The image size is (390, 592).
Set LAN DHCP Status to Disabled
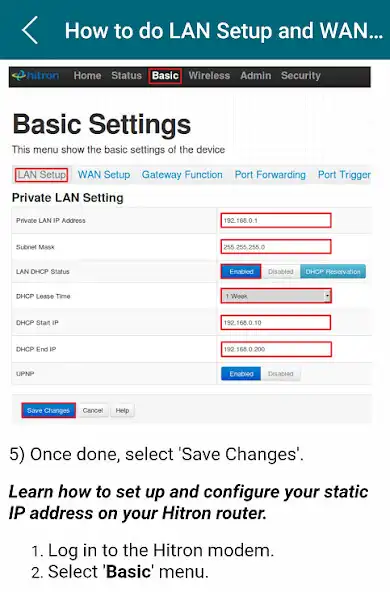pos(281,271)
